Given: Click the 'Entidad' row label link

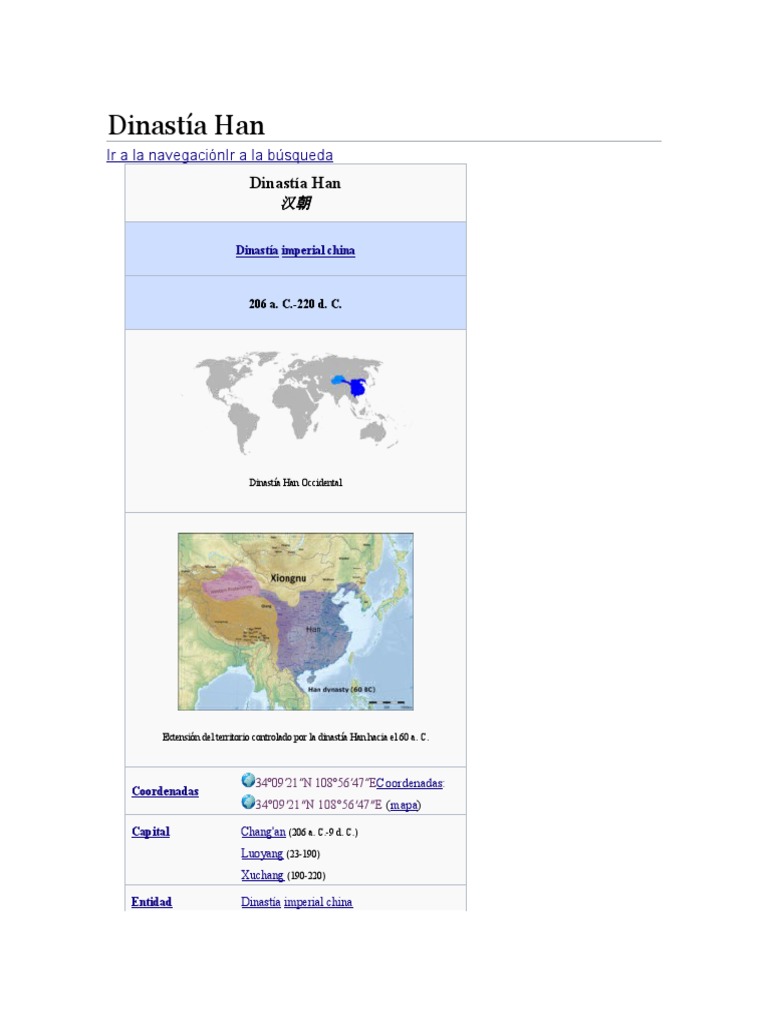Looking at the screenshot, I should point(152,902).
